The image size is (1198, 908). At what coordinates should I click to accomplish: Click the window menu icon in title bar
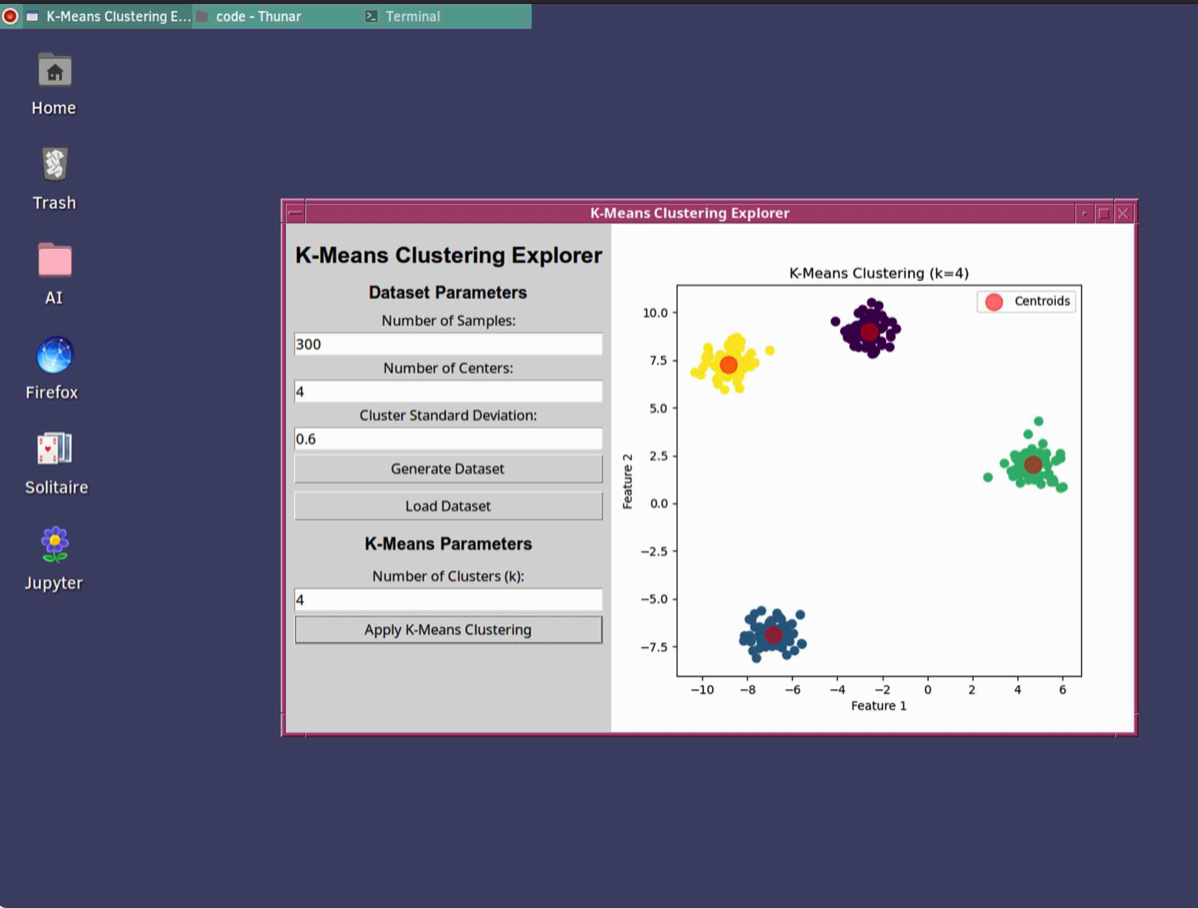[295, 213]
